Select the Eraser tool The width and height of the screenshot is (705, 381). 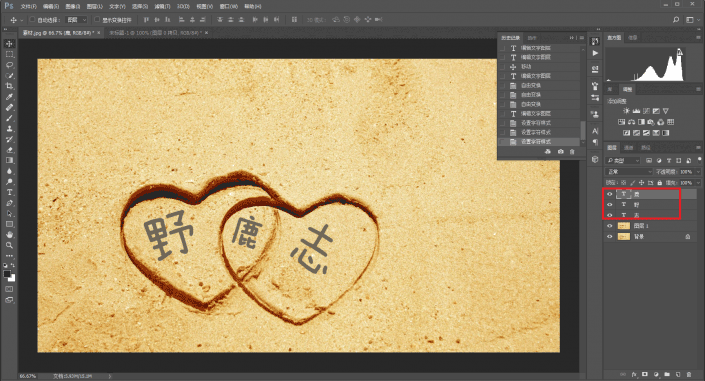(9, 150)
